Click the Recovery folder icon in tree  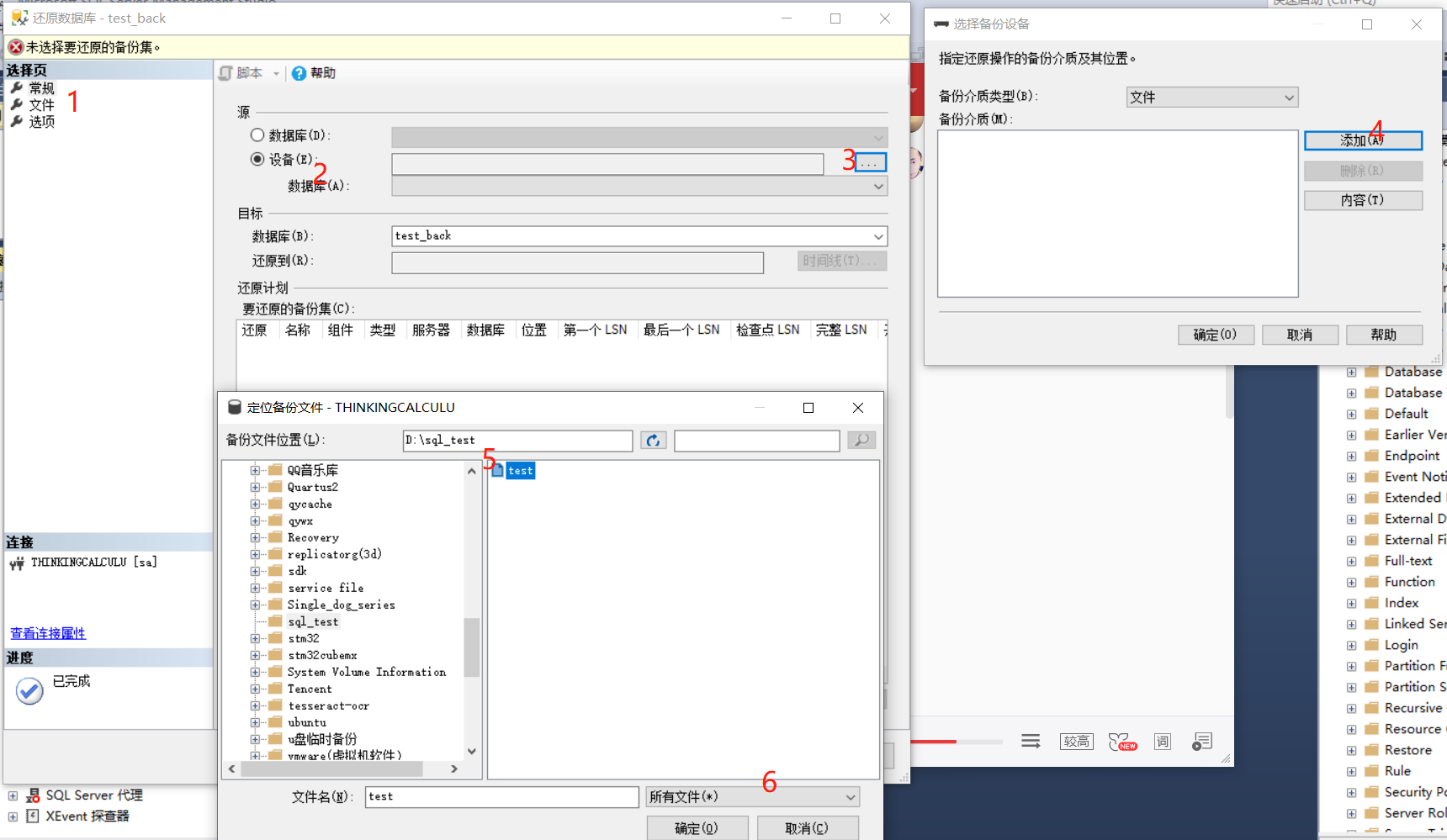(275, 538)
